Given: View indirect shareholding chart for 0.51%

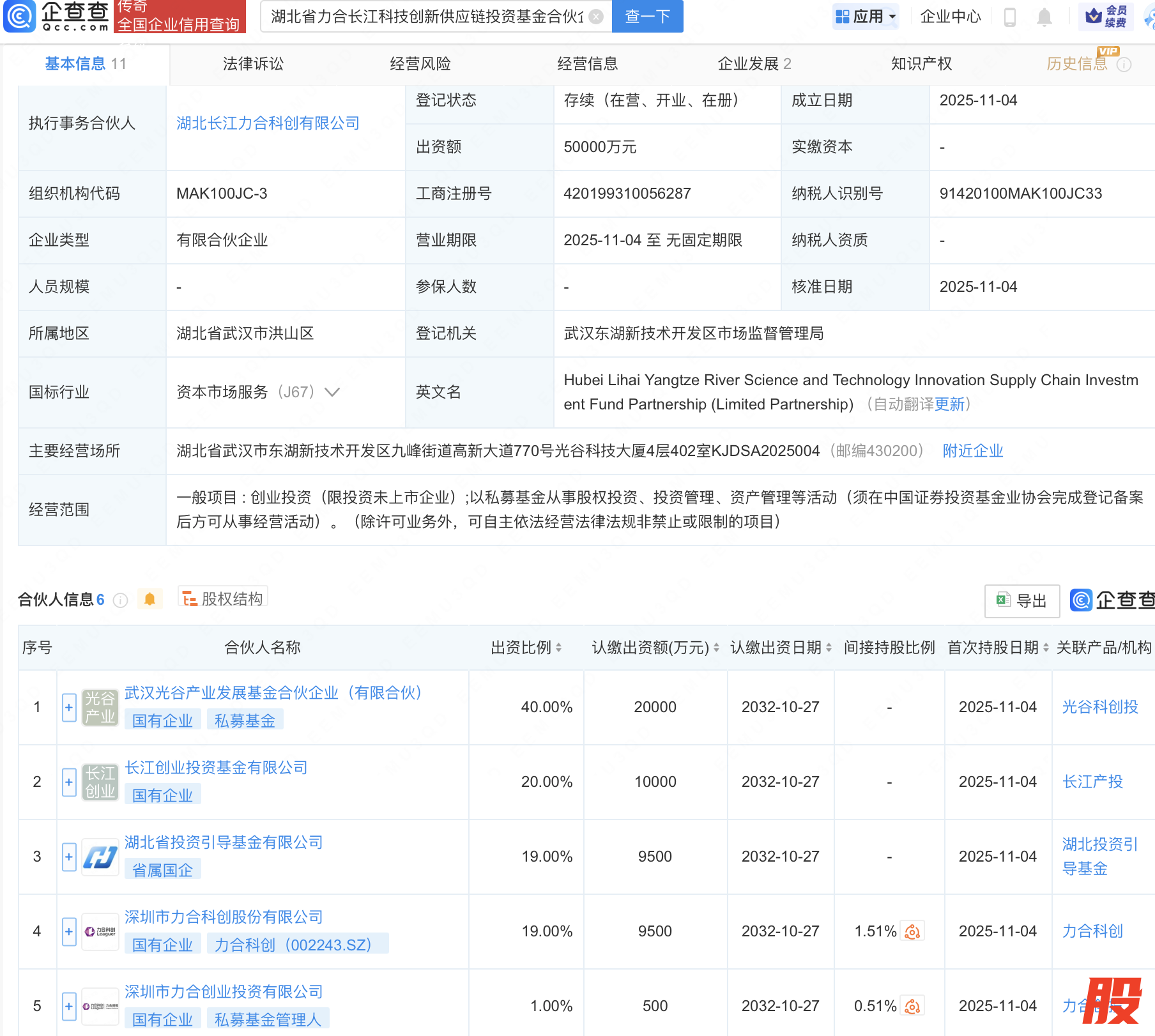Looking at the screenshot, I should tap(912, 1007).
